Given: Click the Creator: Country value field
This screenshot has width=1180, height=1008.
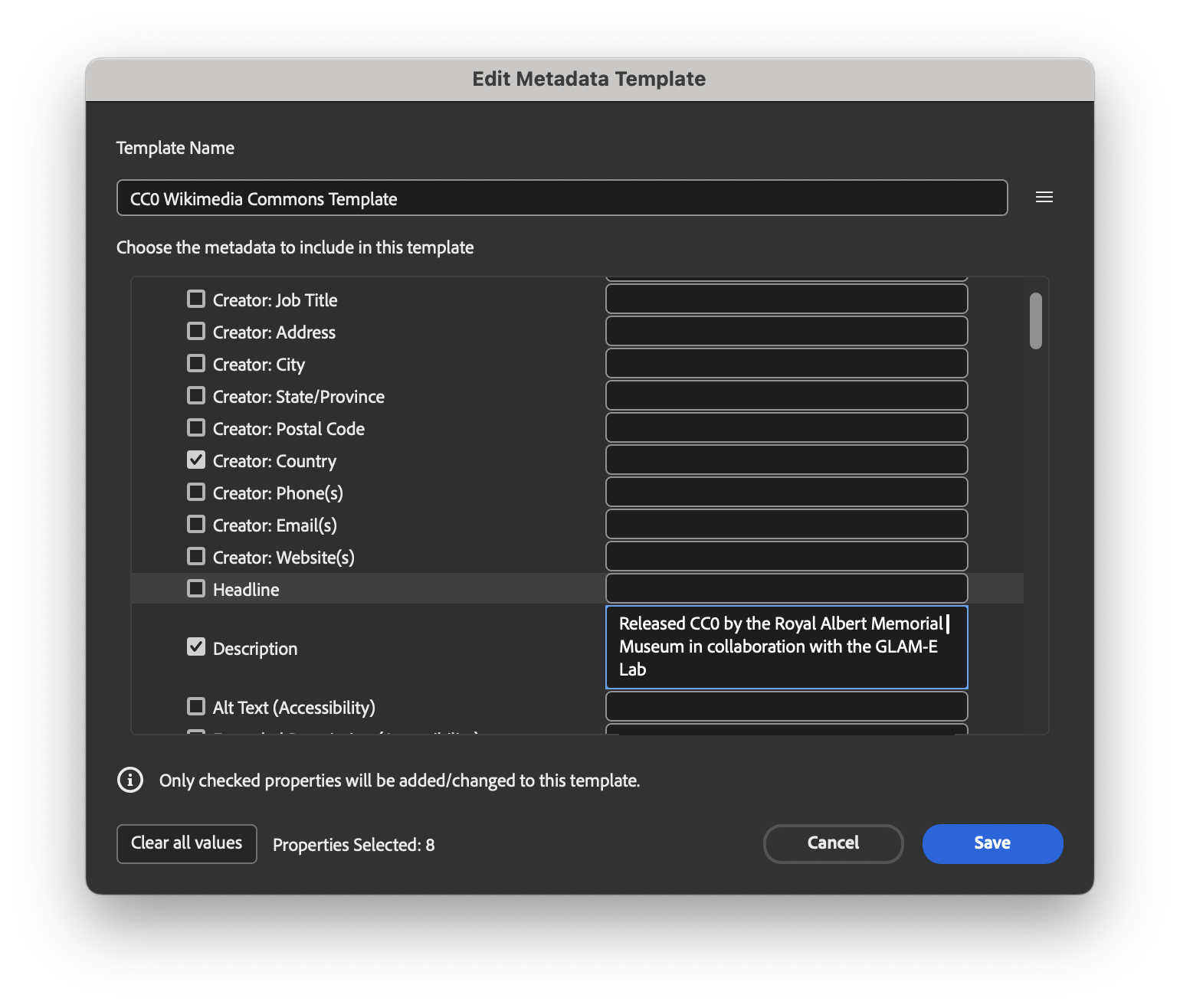Looking at the screenshot, I should (786, 460).
